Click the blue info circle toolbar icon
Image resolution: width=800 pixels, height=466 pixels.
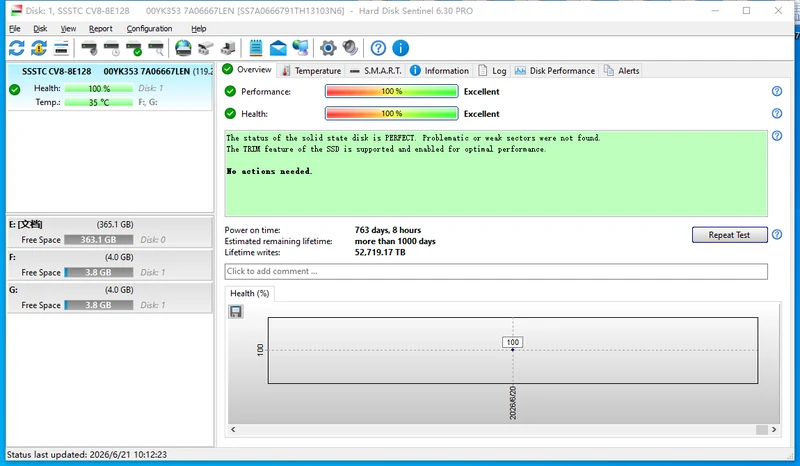coord(401,48)
